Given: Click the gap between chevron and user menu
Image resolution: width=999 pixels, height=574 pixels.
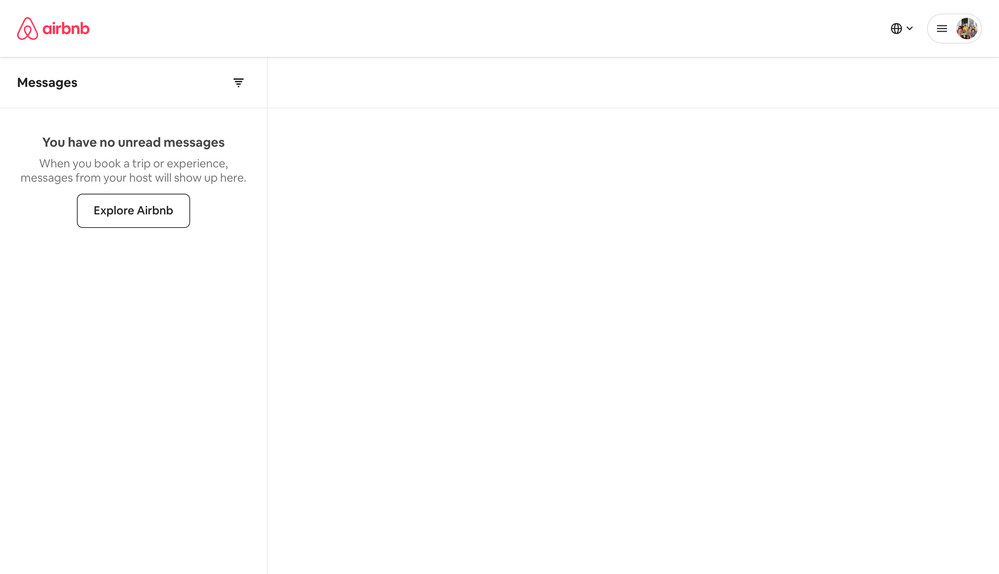Looking at the screenshot, I should point(921,29).
